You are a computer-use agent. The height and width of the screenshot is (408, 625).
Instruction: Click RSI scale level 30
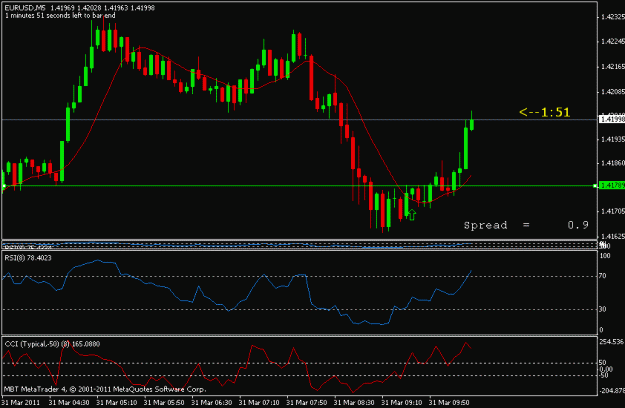[x=603, y=309]
